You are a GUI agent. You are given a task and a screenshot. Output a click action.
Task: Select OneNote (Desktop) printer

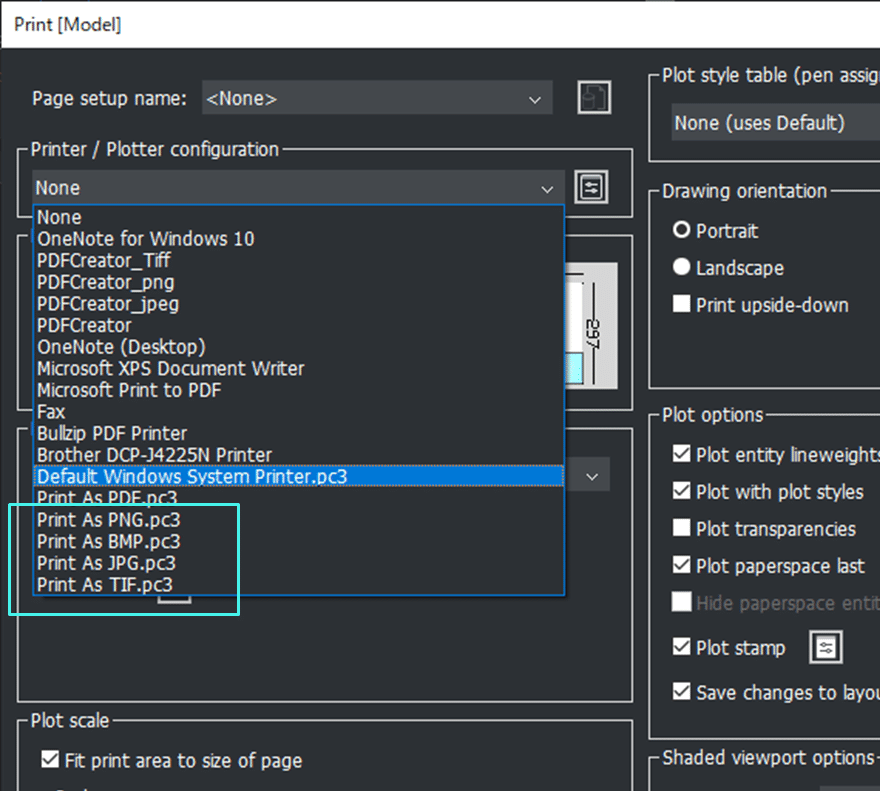pos(299,347)
